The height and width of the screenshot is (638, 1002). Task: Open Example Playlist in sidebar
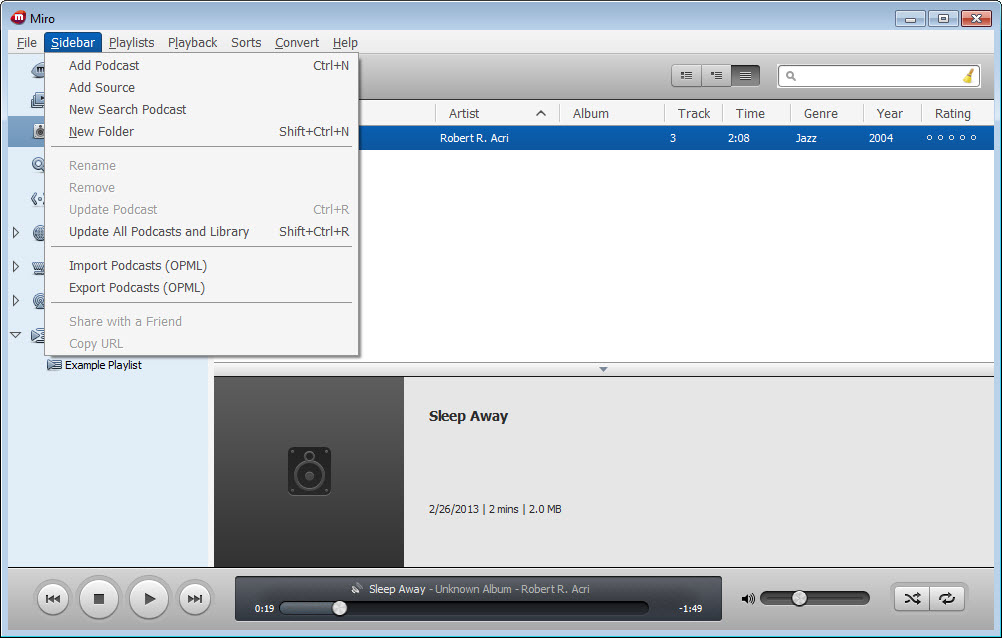click(x=95, y=365)
